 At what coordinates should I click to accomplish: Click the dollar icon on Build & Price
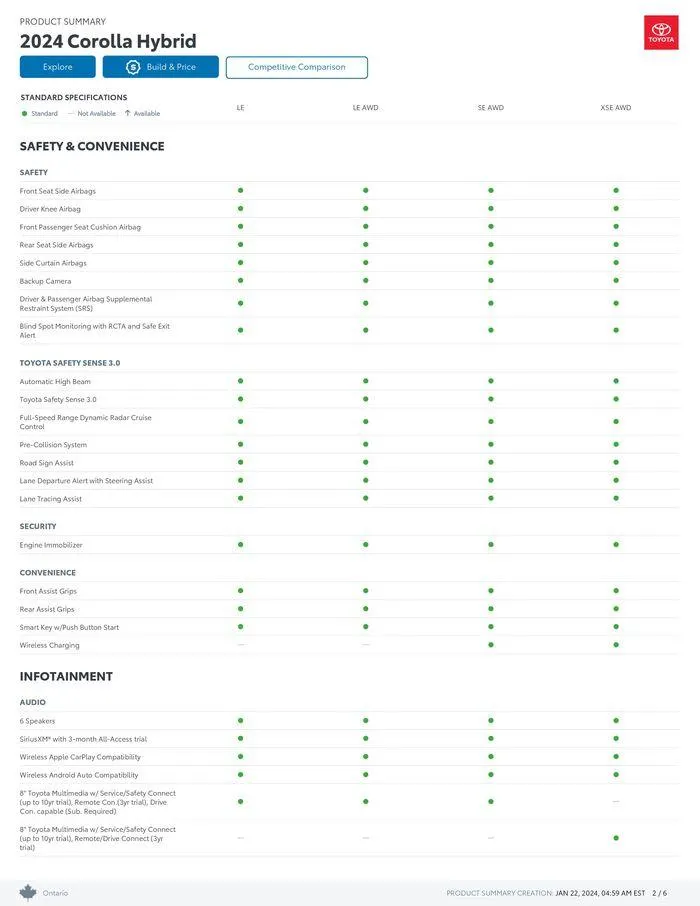tap(133, 67)
